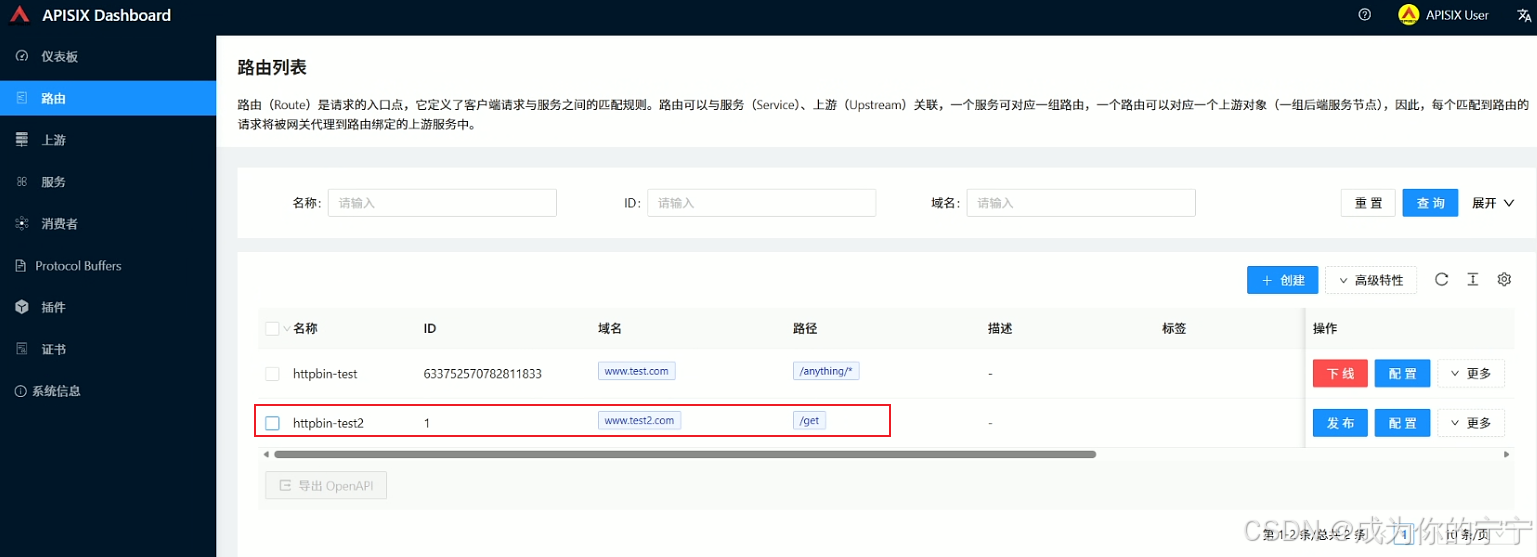Click route name httpbin-test
The height and width of the screenshot is (557, 1537).
click(x=325, y=374)
